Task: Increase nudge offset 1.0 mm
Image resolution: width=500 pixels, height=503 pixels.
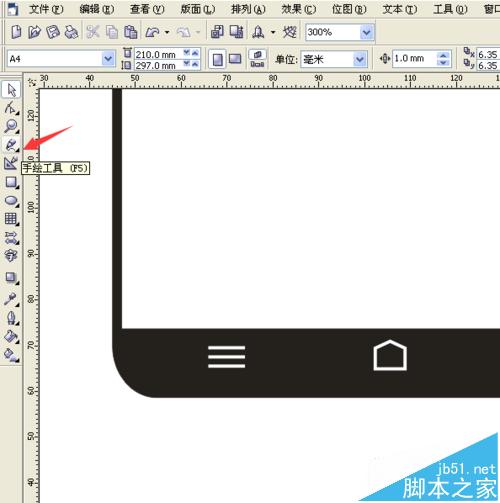Action: point(443,56)
